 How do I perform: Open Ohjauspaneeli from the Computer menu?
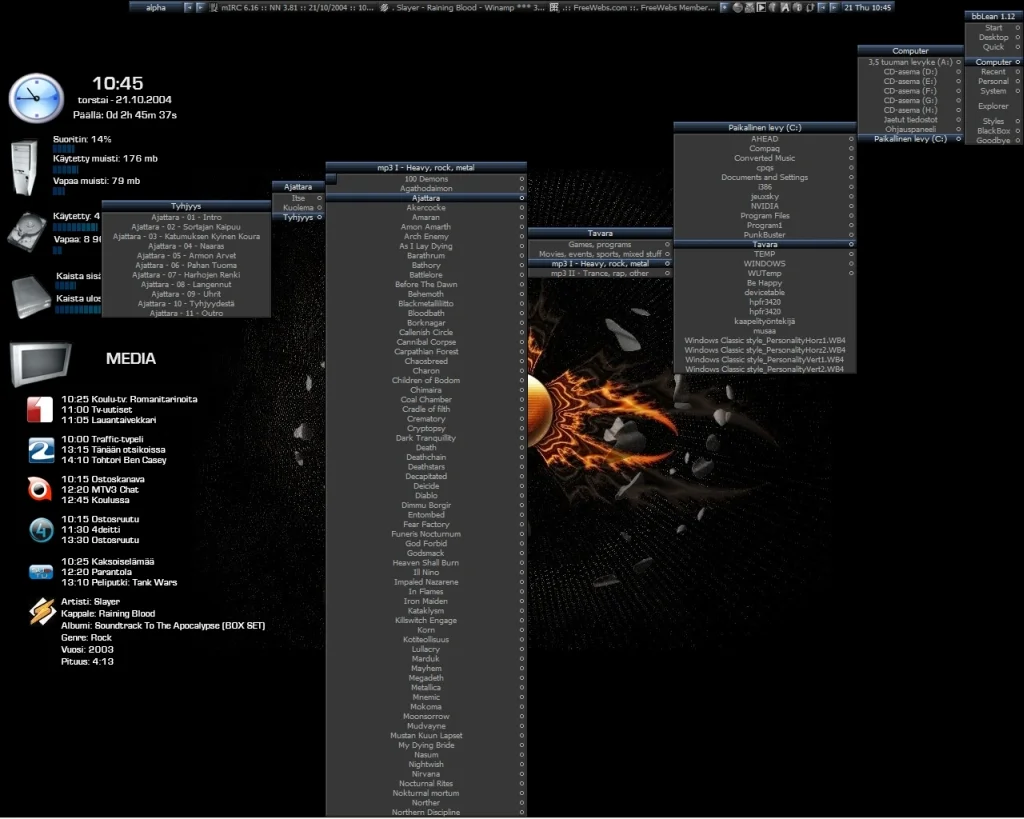(x=909, y=129)
